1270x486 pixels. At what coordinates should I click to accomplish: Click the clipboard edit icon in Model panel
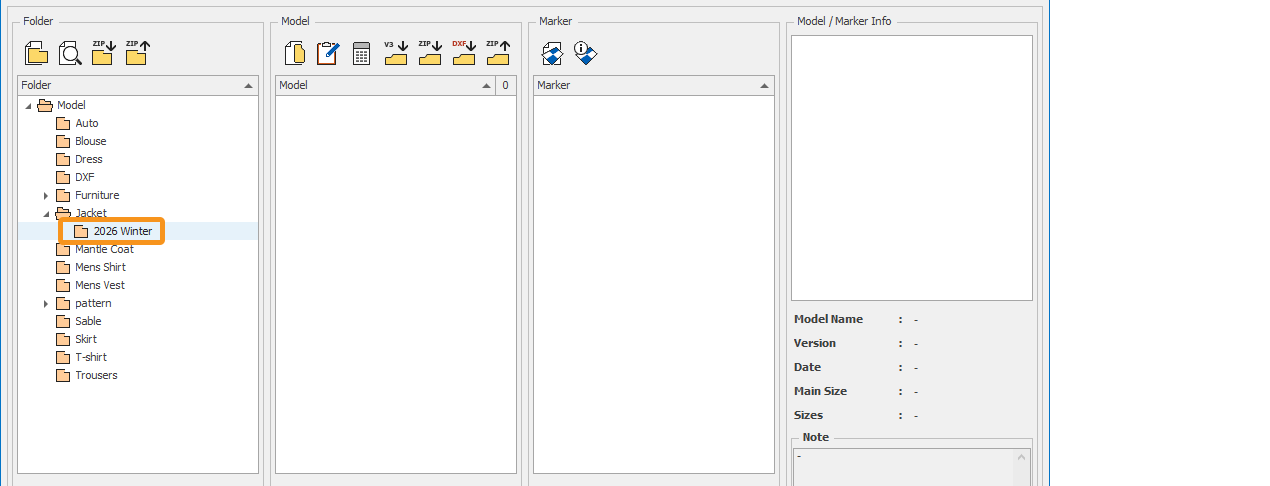(328, 54)
